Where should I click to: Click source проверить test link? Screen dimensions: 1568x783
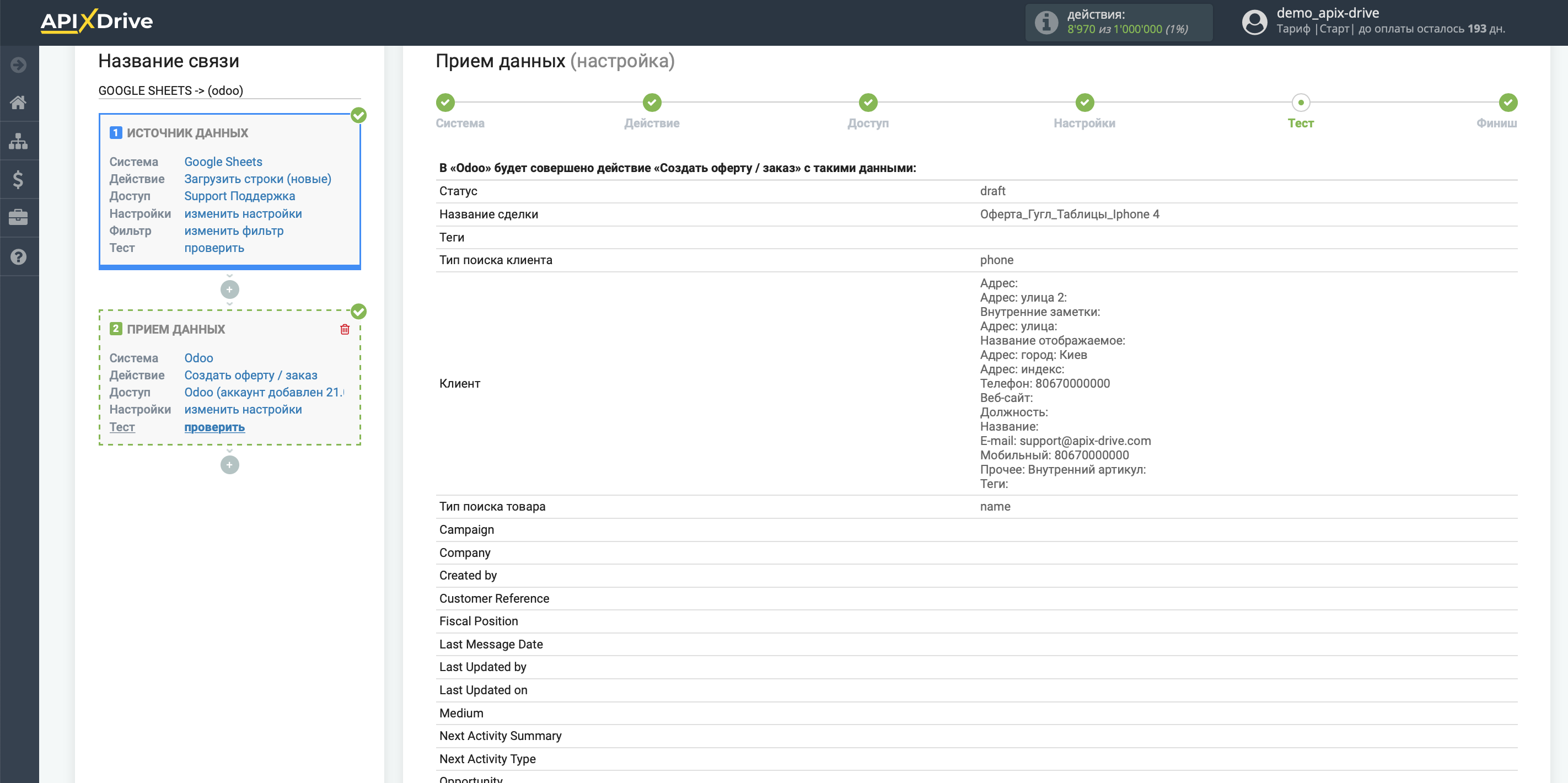[214, 248]
